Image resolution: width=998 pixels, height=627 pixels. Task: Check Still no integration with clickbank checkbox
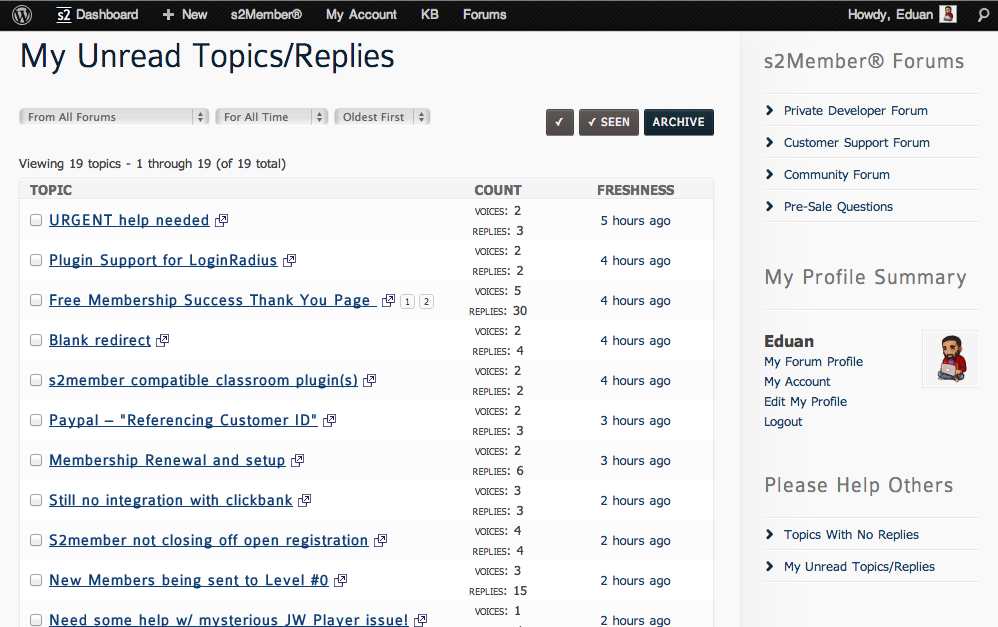pyautogui.click(x=36, y=500)
